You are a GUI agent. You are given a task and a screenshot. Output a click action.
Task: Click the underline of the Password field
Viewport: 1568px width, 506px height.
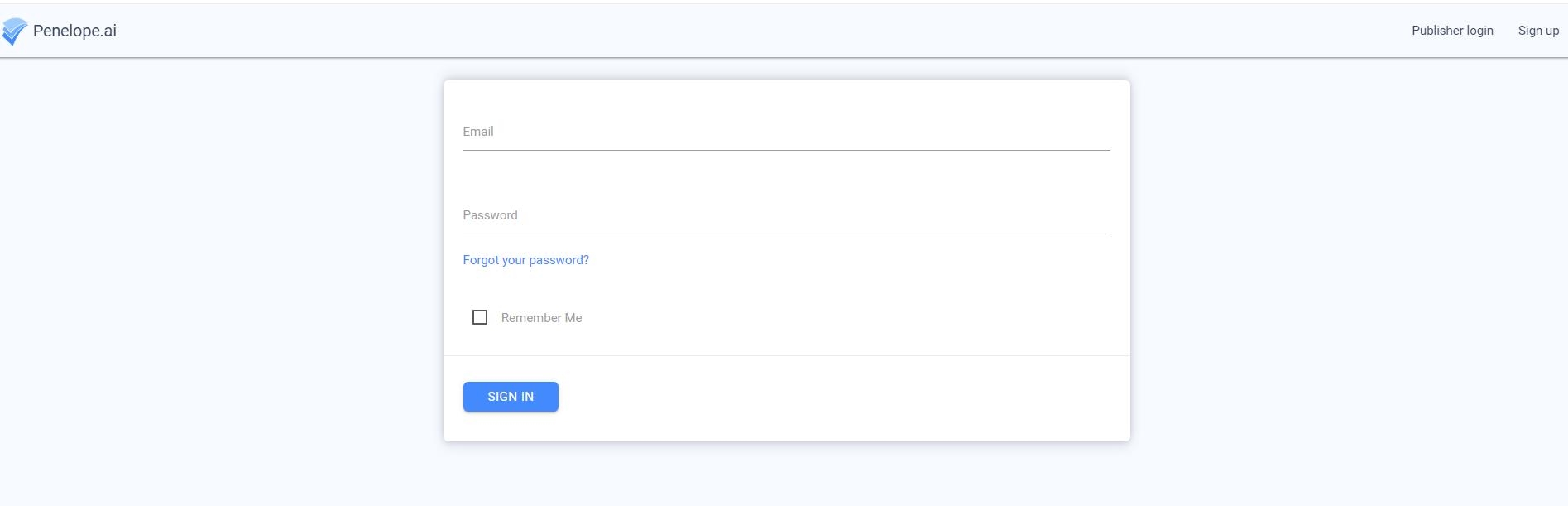[x=786, y=234]
